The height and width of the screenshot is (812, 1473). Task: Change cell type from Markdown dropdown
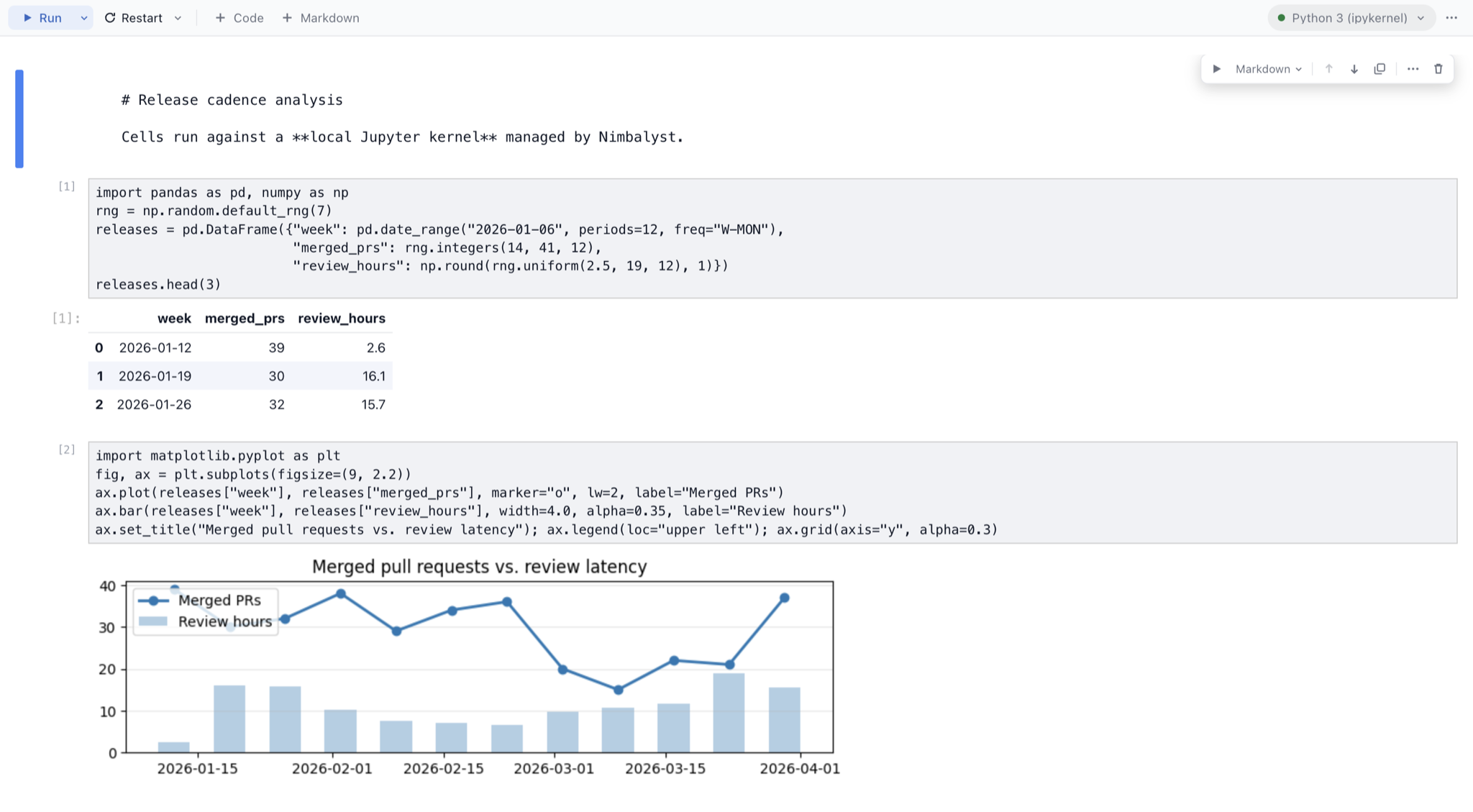pyautogui.click(x=1269, y=69)
